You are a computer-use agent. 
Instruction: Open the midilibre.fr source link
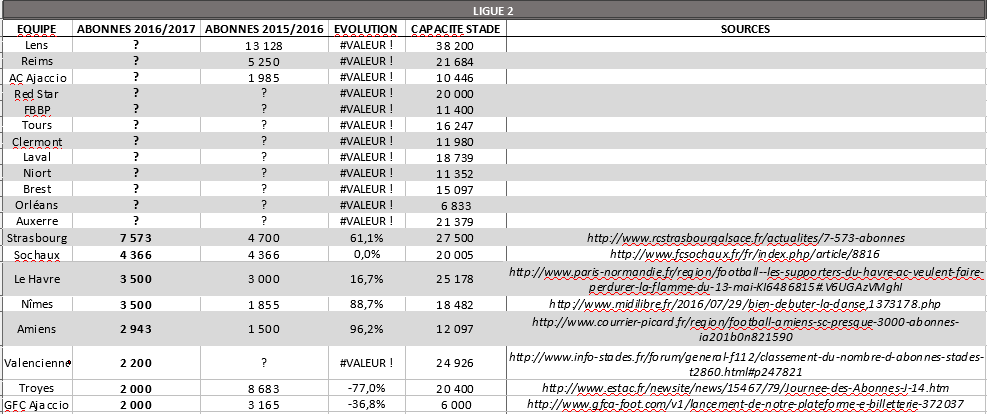pos(745,303)
